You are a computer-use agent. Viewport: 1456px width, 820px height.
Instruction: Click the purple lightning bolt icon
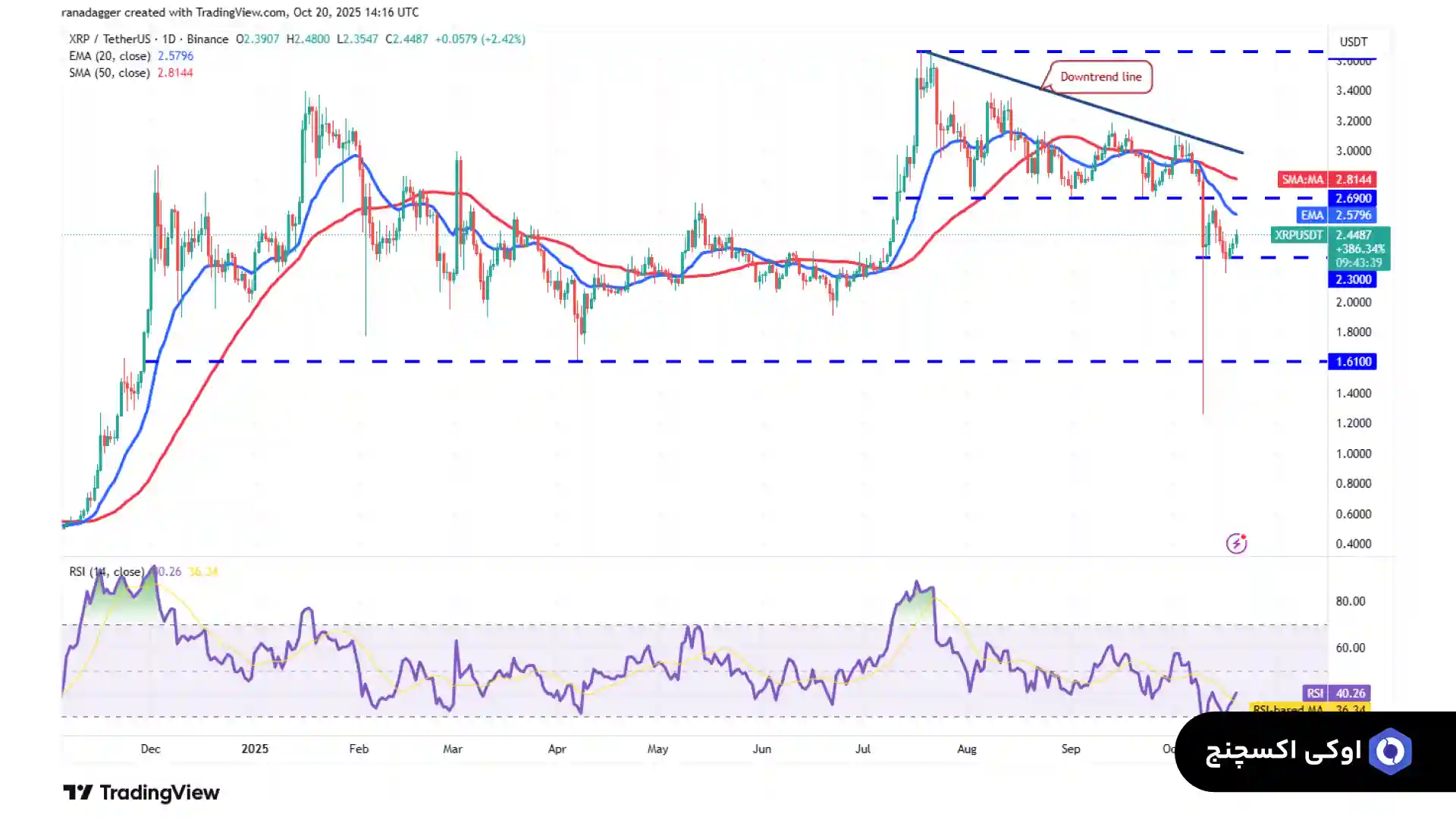tap(1236, 543)
